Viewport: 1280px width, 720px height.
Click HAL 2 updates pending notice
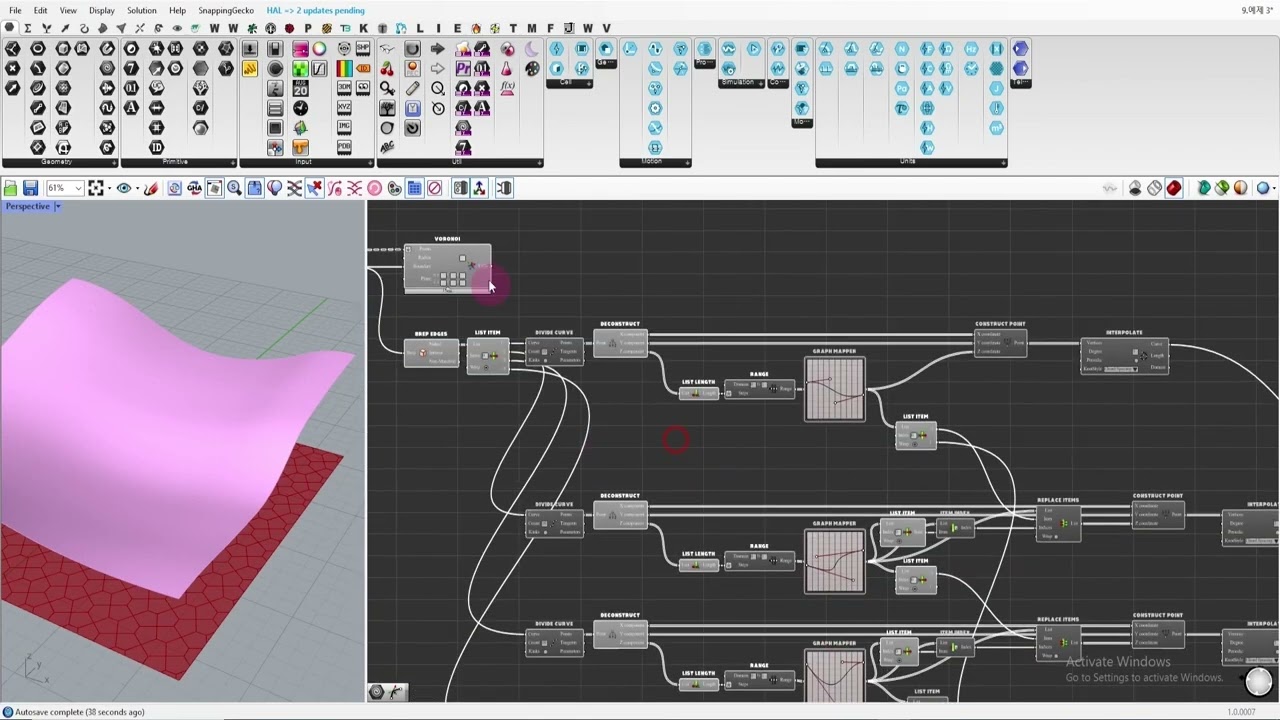(x=315, y=10)
